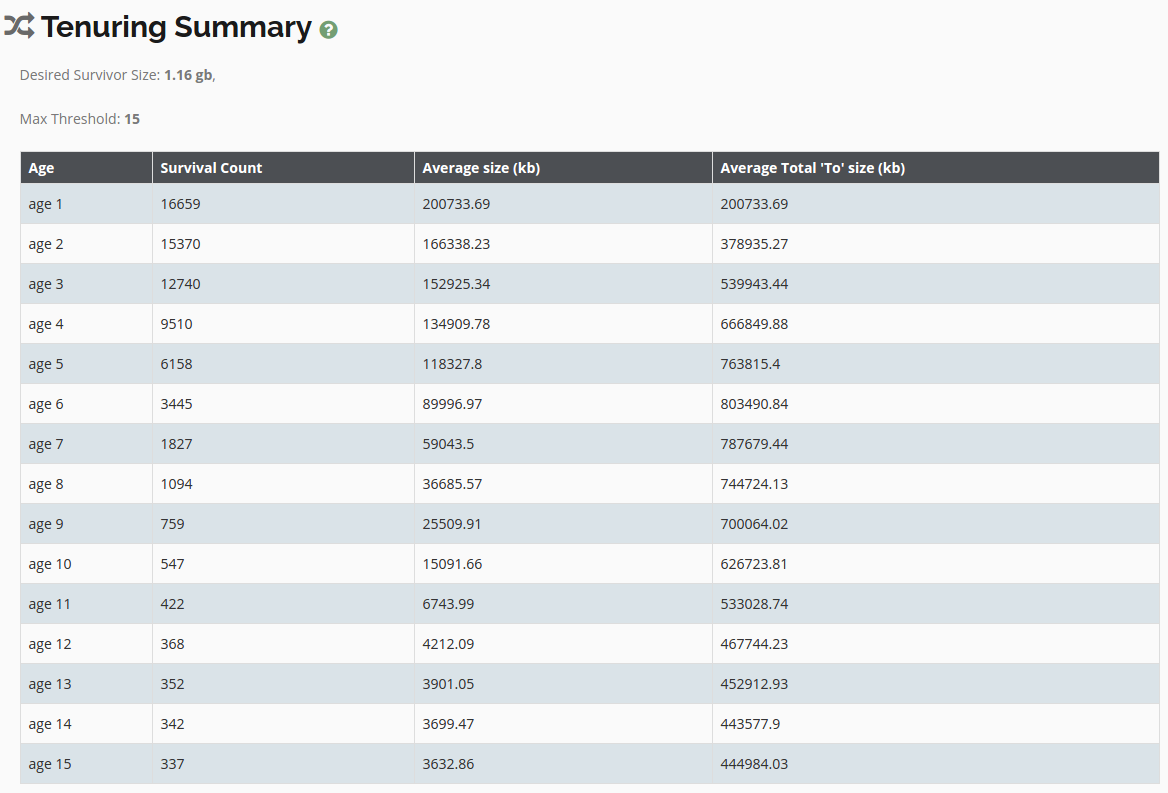Select the age 11 row label
Image resolution: width=1168 pixels, height=793 pixels.
pyautogui.click(x=49, y=605)
